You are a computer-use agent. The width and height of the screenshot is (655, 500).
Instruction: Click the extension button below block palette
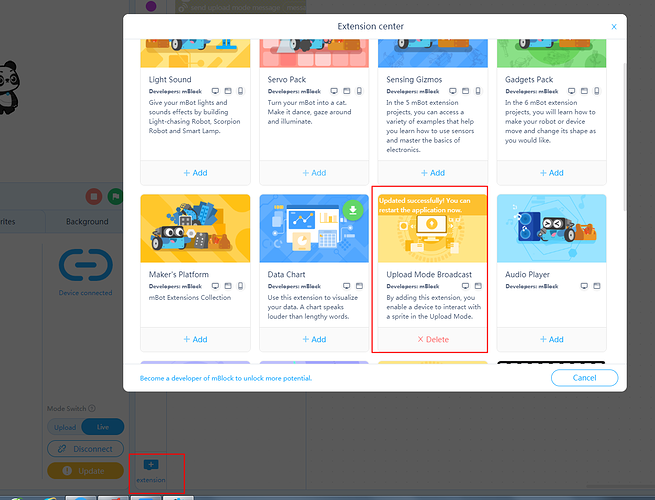(x=151, y=471)
